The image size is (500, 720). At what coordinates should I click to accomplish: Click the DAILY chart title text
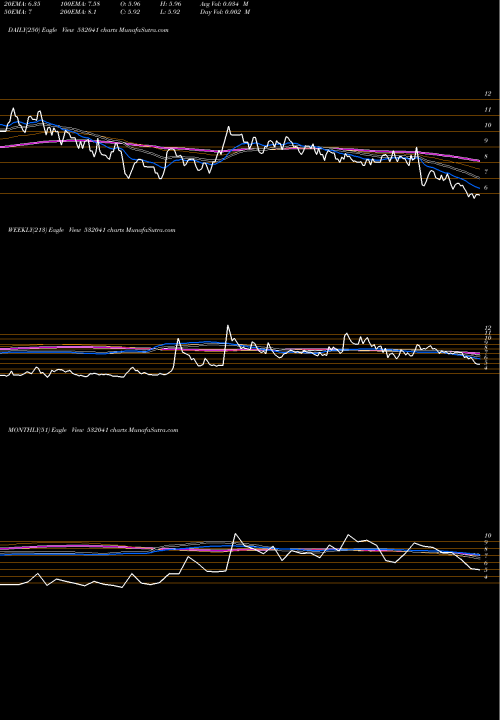88,30
